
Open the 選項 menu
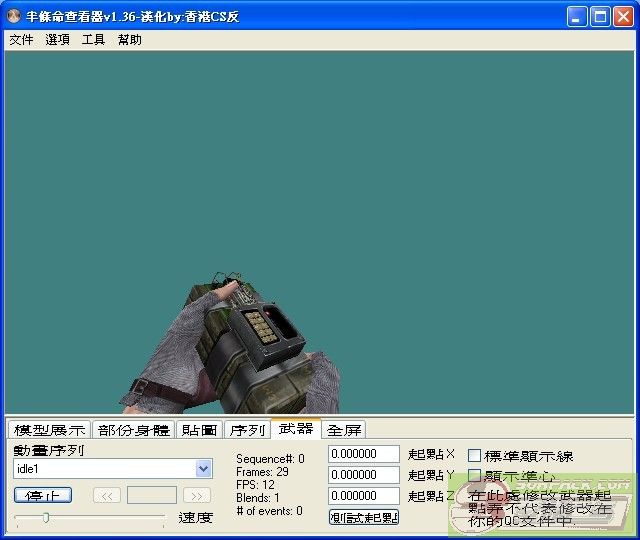click(57, 40)
